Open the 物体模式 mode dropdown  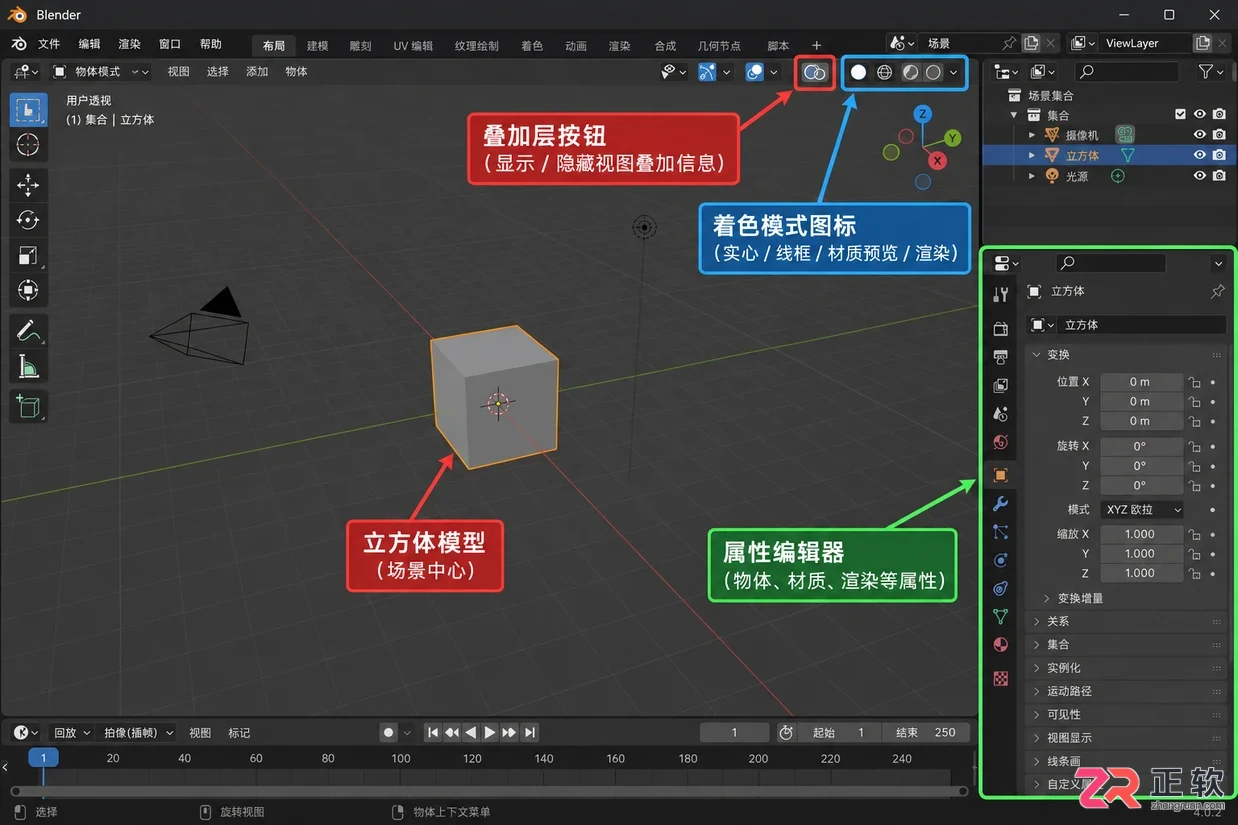tap(100, 72)
